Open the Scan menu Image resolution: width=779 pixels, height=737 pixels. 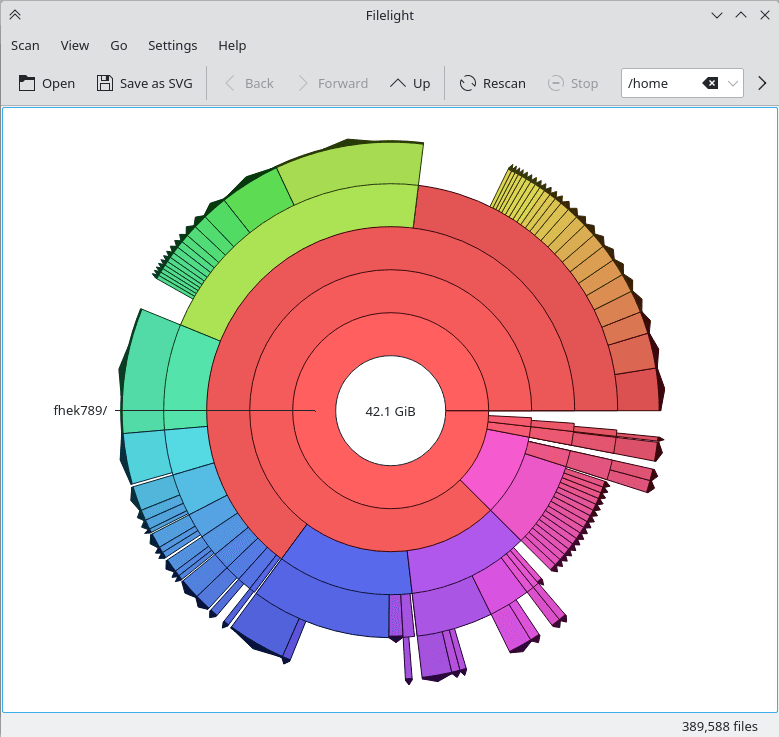25,45
